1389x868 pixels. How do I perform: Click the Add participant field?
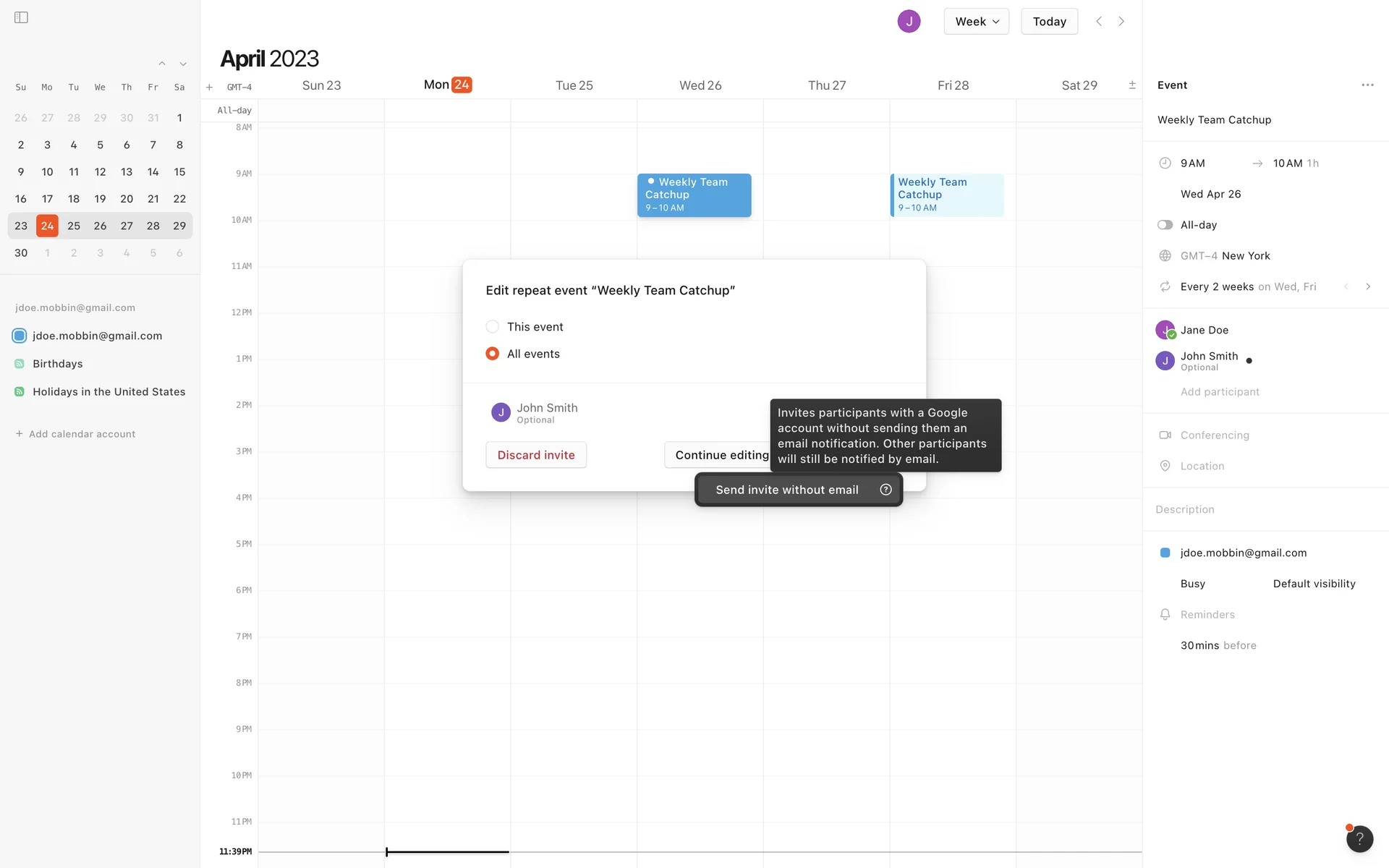[1220, 392]
